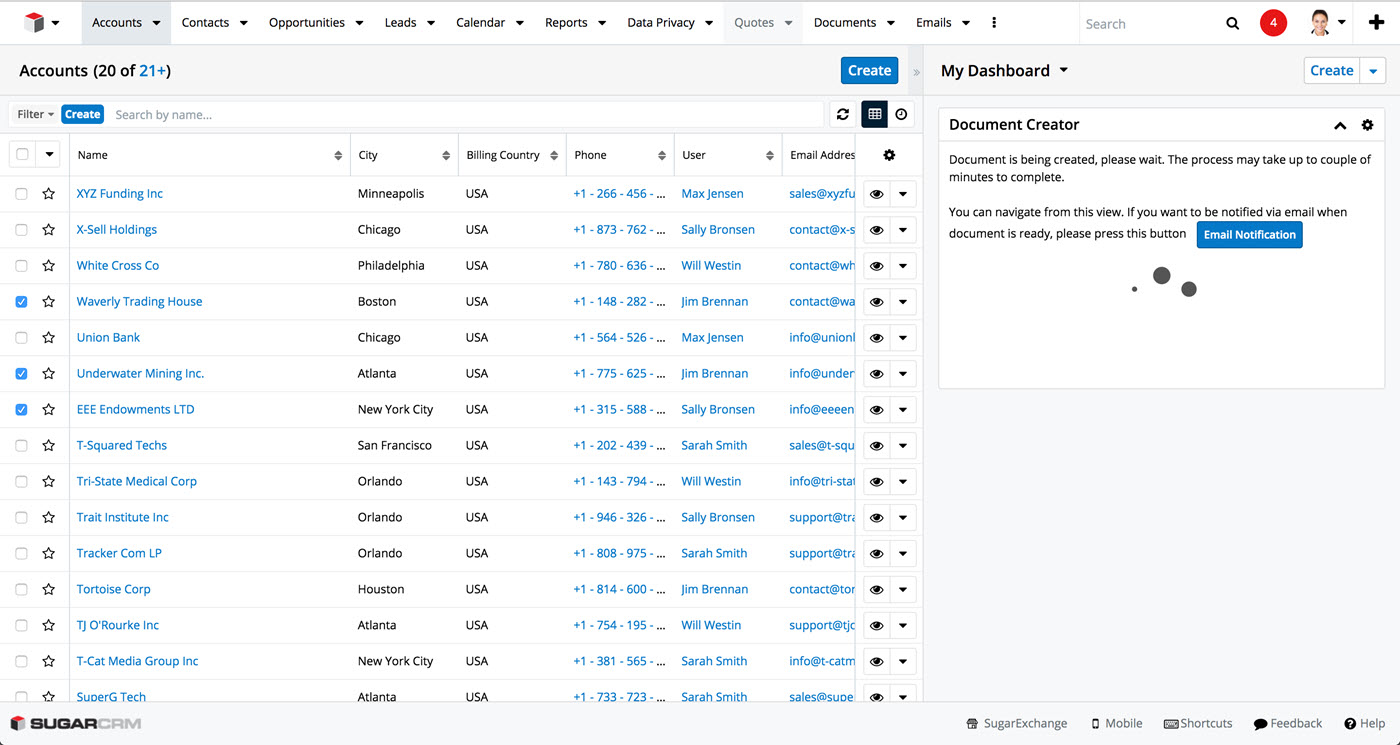Open the Filter dropdown
Viewport: 1400px width, 745px height.
[36, 114]
